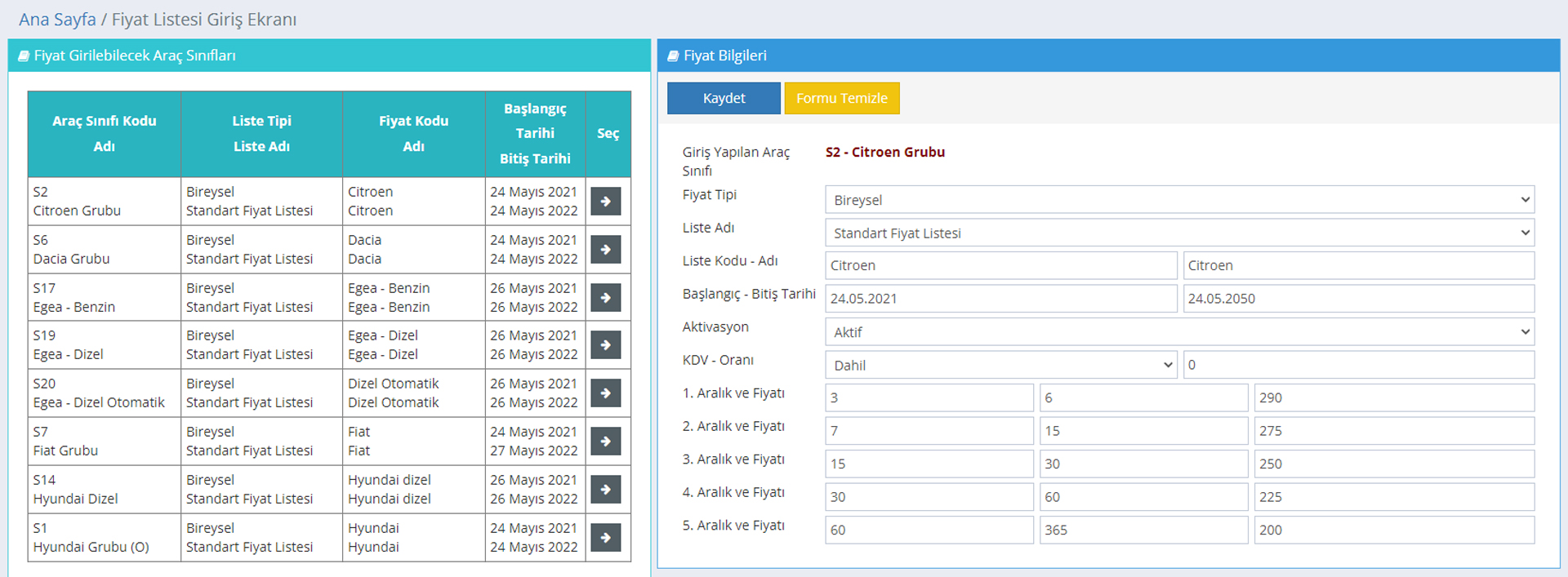
Task: Select the S7 Fiat Grubu row arrow
Action: pyautogui.click(x=605, y=441)
